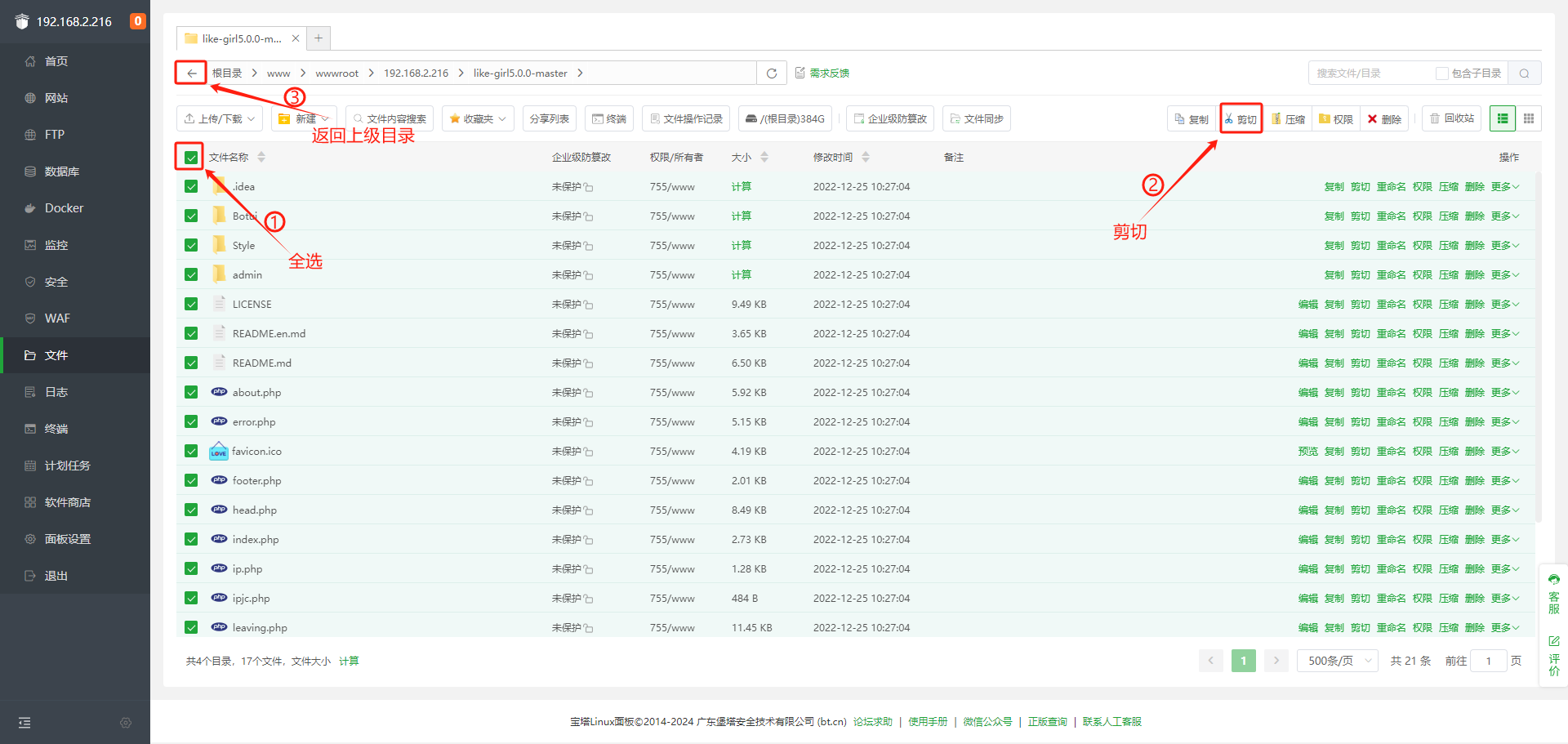Sort by file name arrows
Image resolution: width=1568 pixels, height=744 pixels.
(x=261, y=157)
